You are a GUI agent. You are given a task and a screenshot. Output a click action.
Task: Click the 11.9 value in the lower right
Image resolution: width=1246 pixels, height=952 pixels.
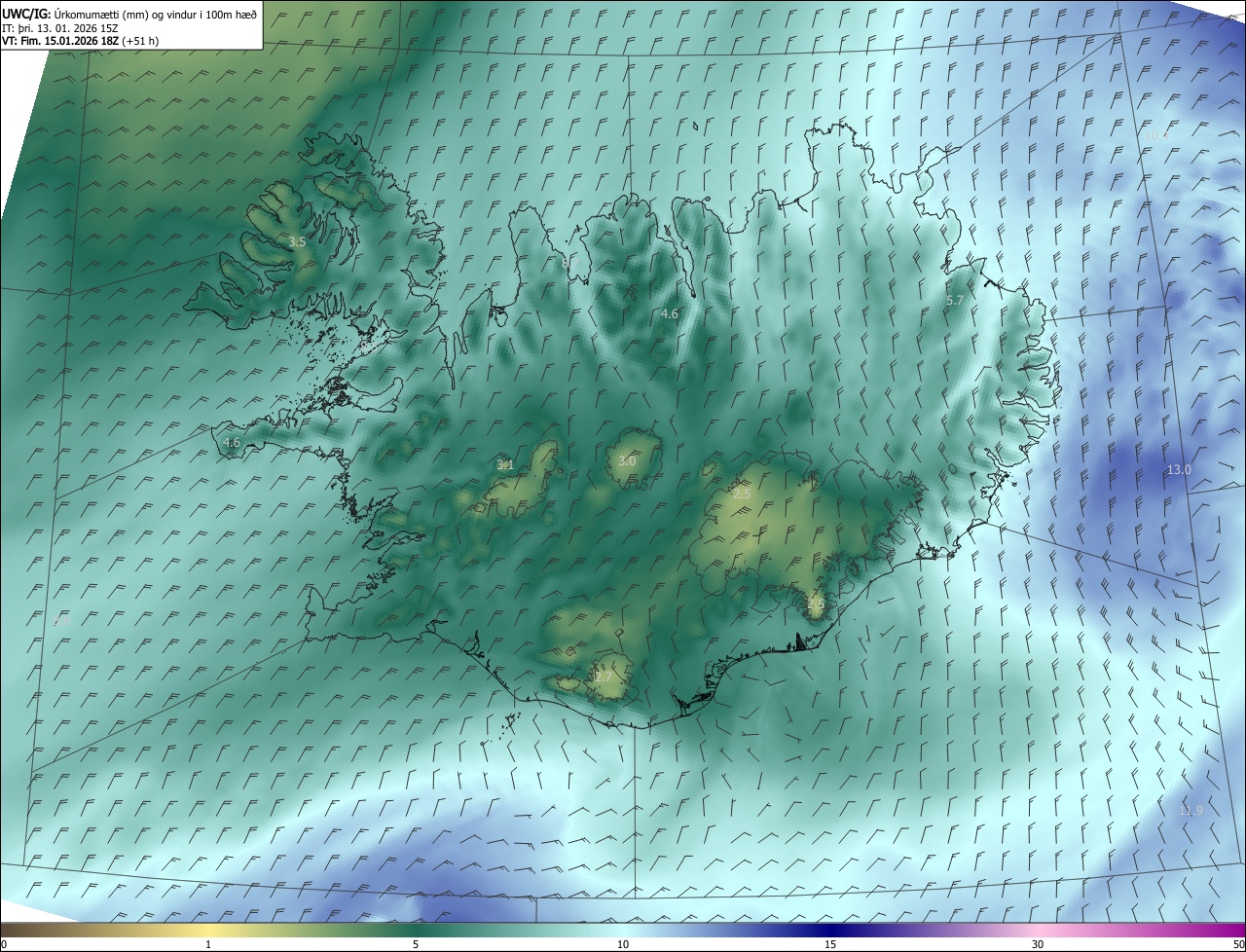[1191, 810]
